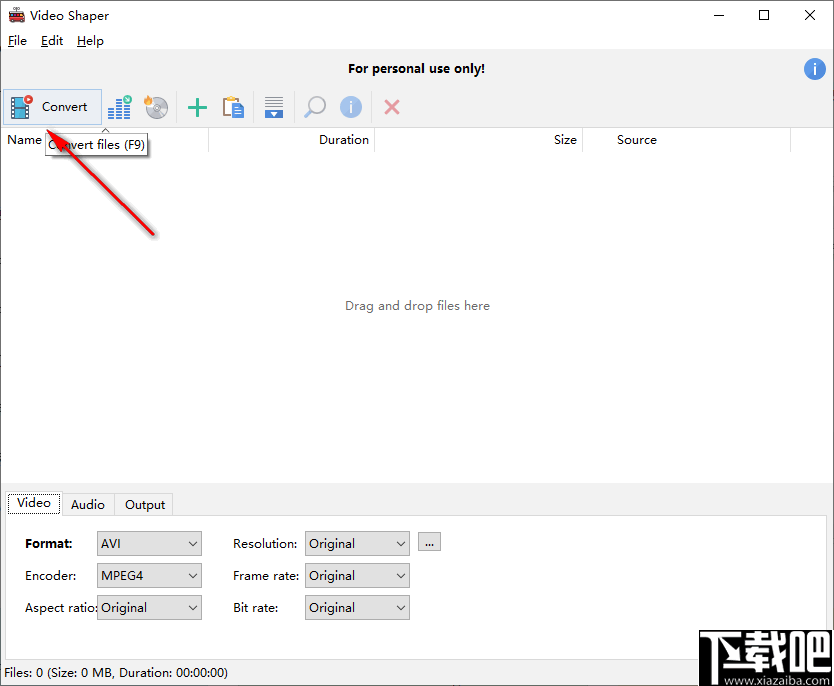Minimize the Video Shaper window
The width and height of the screenshot is (834, 686).
pyautogui.click(x=719, y=15)
